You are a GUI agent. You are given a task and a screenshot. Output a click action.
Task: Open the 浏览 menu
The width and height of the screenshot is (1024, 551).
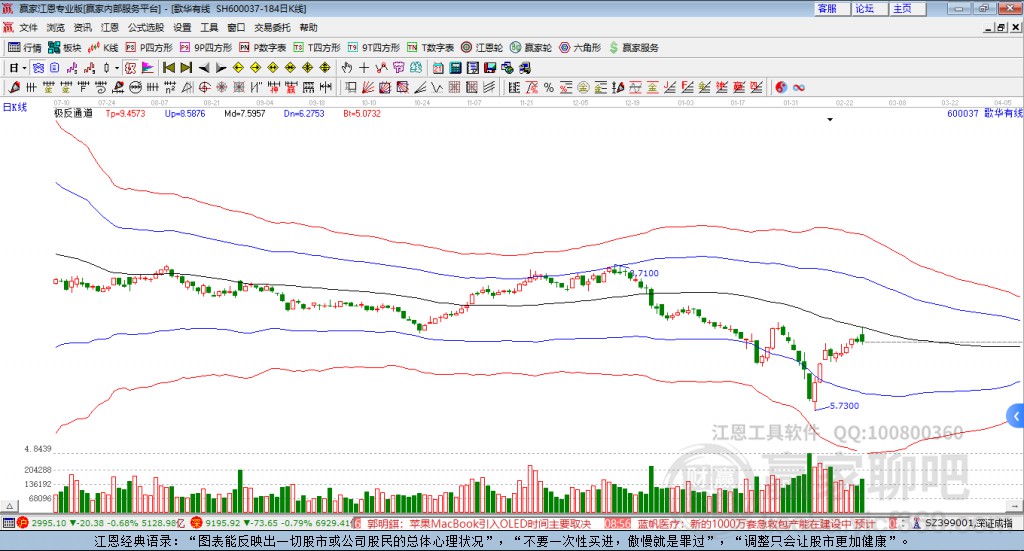pyautogui.click(x=56, y=27)
